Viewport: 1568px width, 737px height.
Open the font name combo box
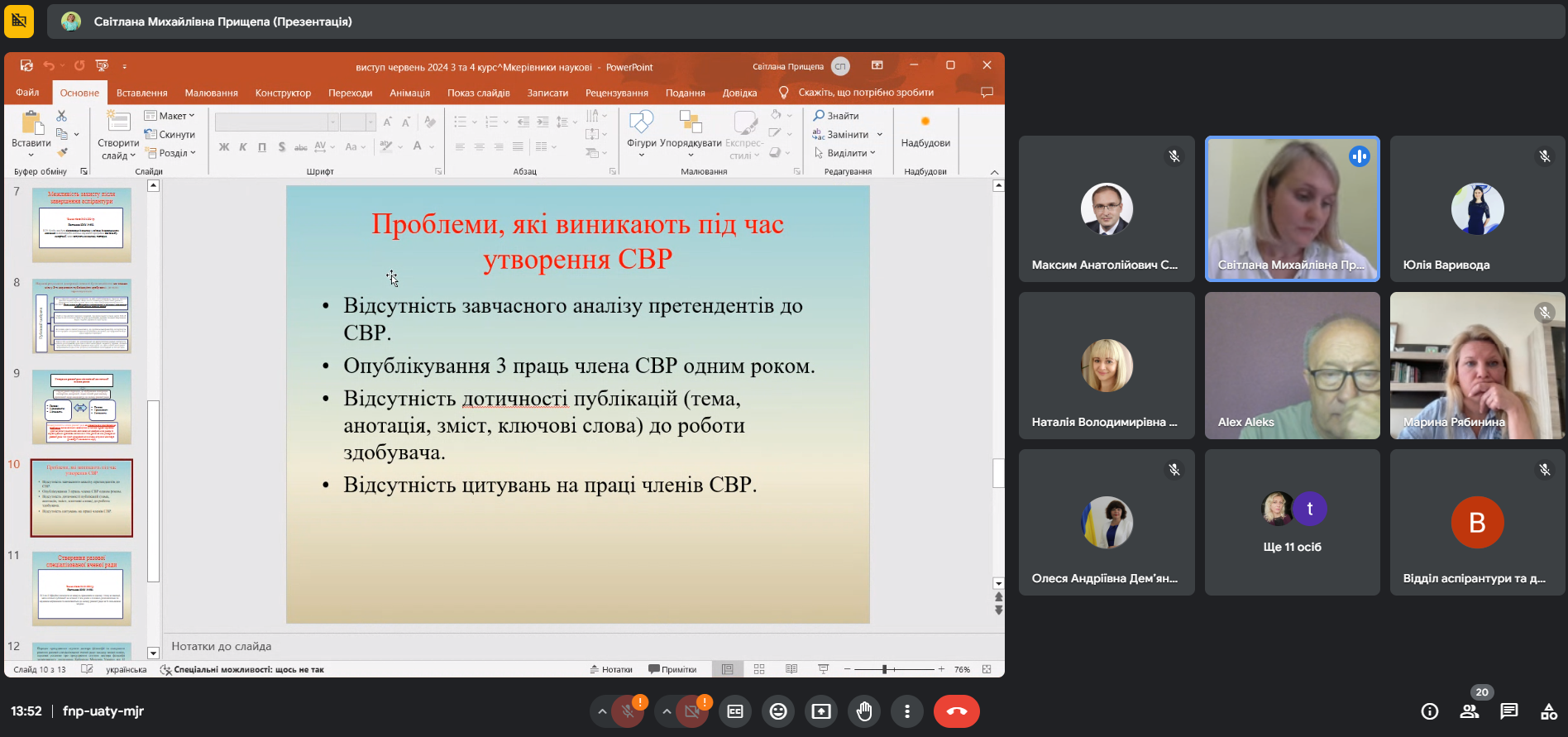(x=276, y=122)
